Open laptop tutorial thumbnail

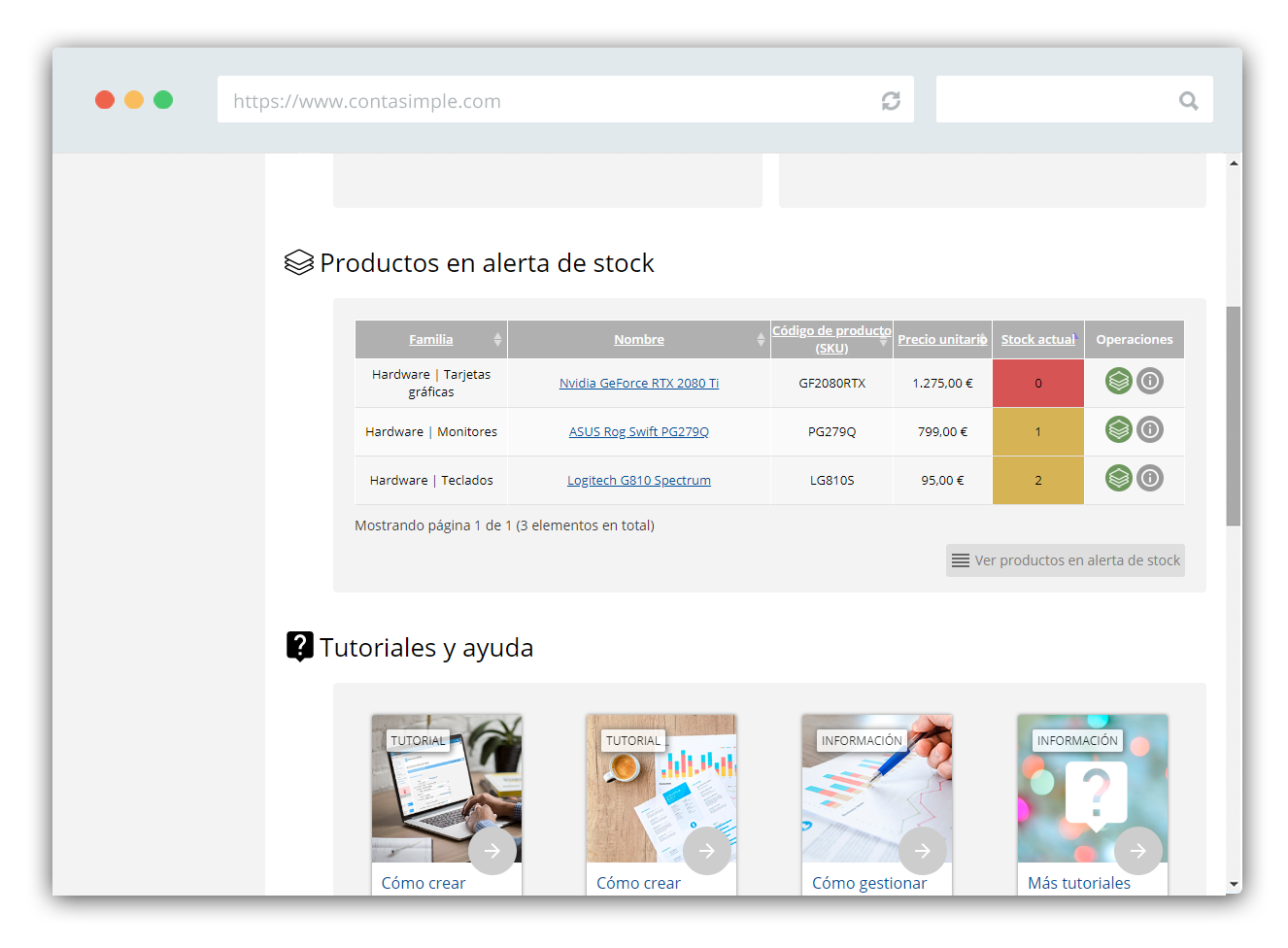pos(447,789)
